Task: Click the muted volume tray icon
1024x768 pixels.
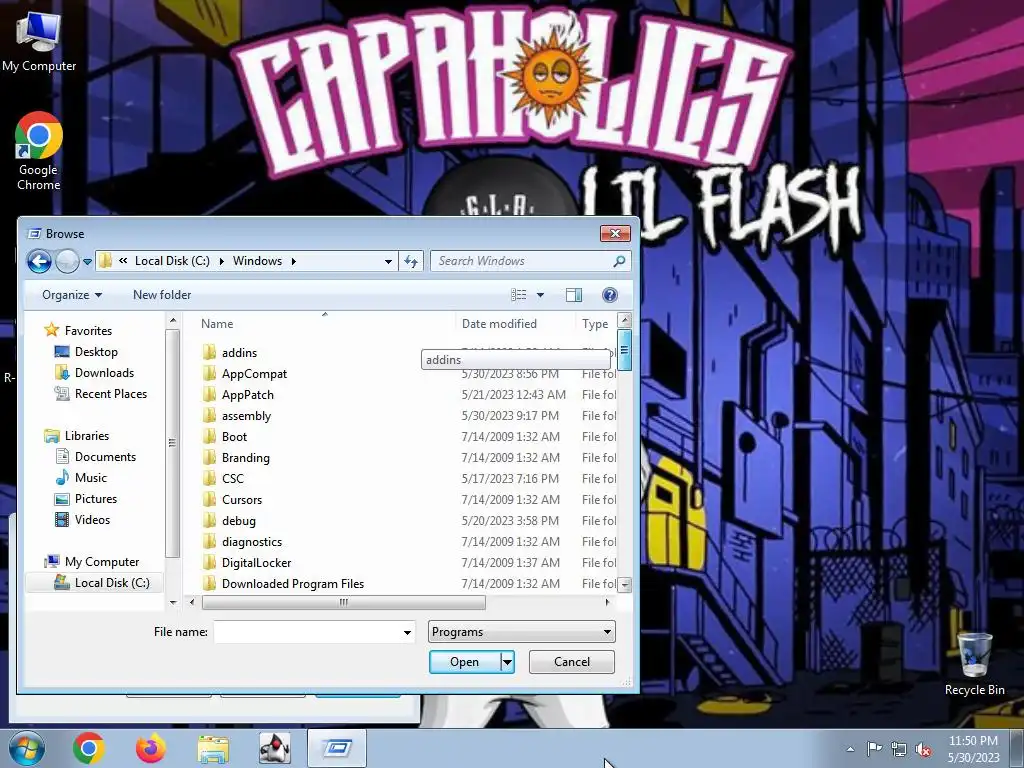Action: [923, 749]
